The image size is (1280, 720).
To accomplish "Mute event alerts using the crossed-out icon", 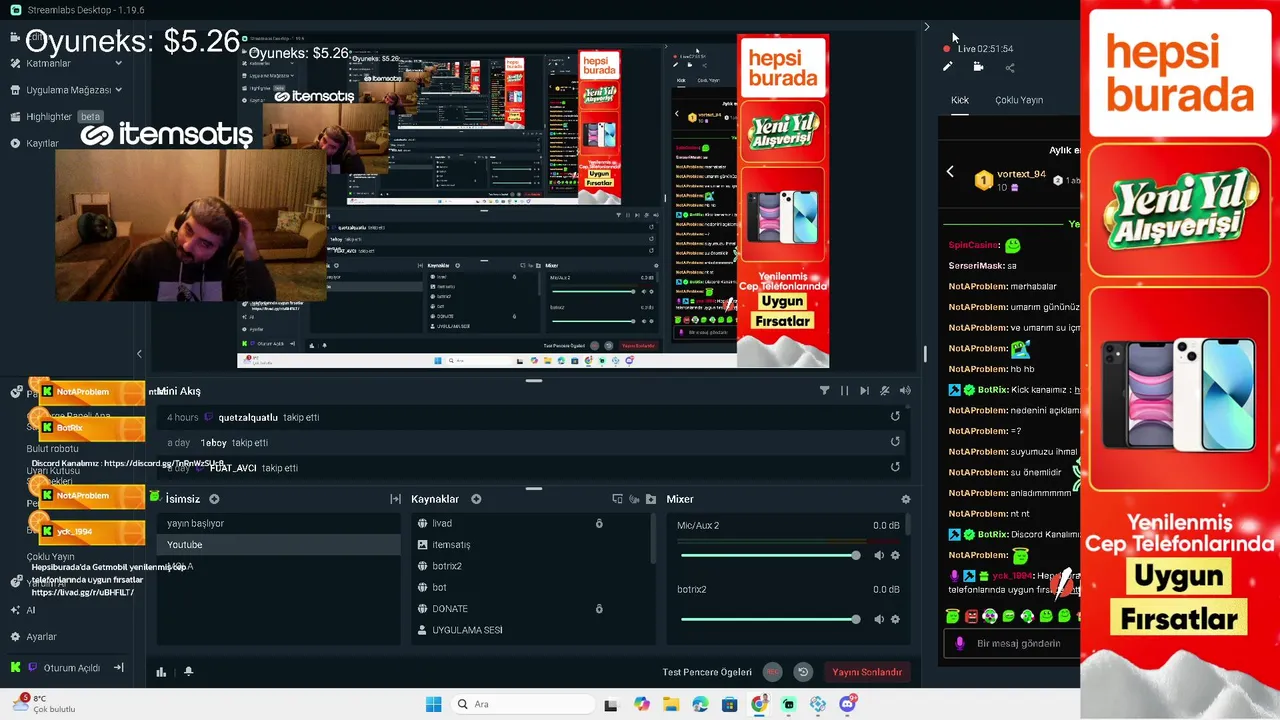I will tap(885, 391).
